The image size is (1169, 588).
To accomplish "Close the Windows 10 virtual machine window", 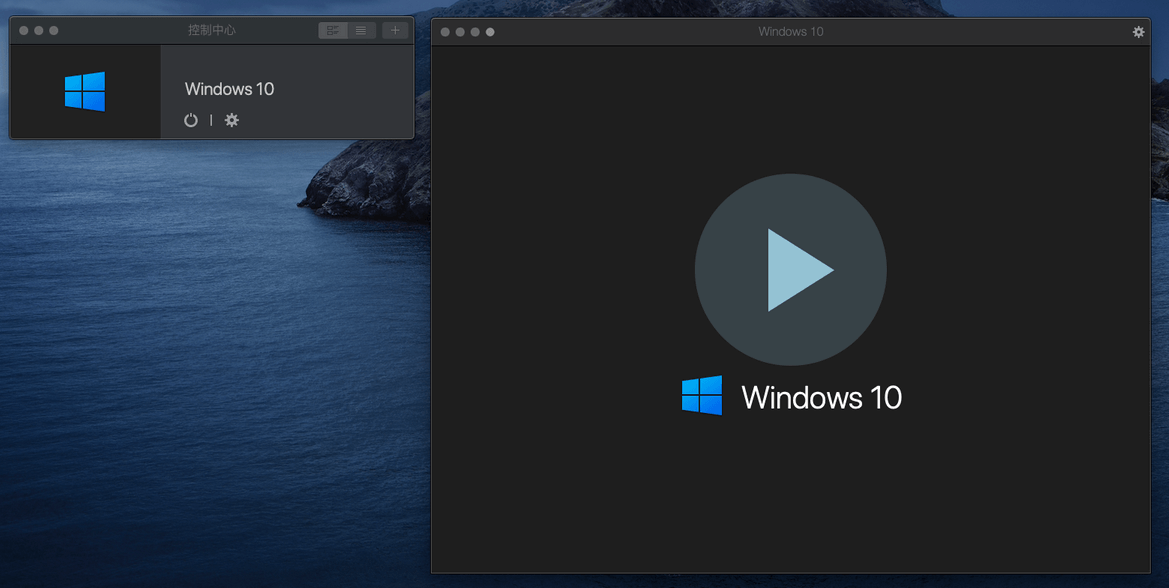I will (x=445, y=32).
